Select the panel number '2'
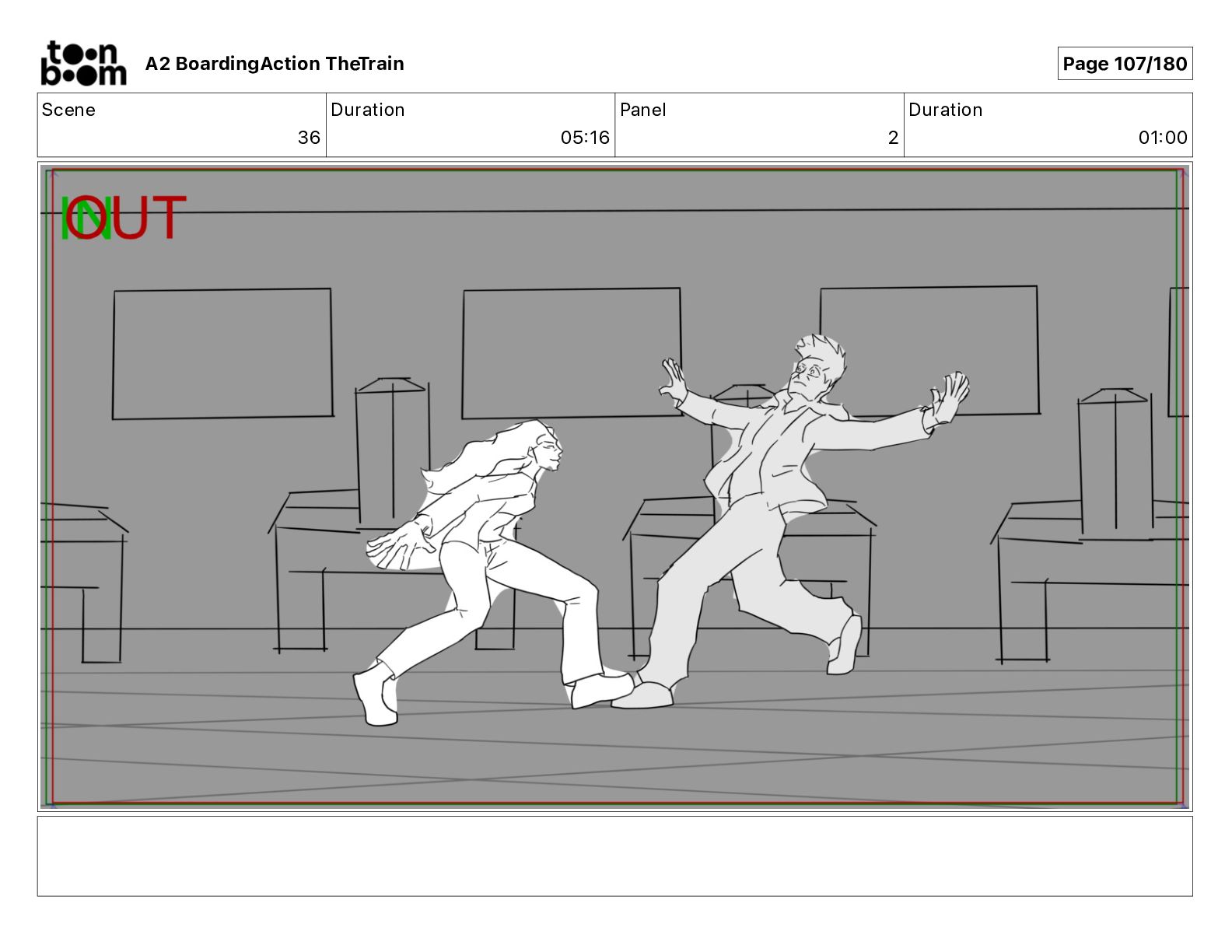1232x952 pixels. point(893,138)
